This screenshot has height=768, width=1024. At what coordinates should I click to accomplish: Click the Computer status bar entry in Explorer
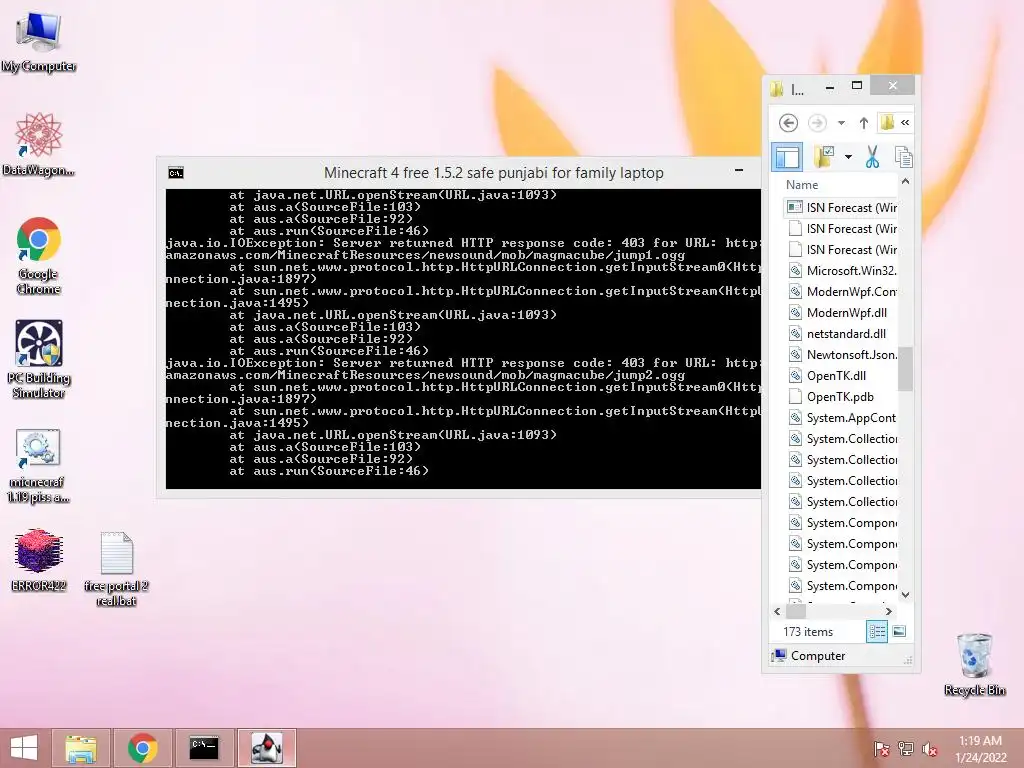[x=809, y=656]
